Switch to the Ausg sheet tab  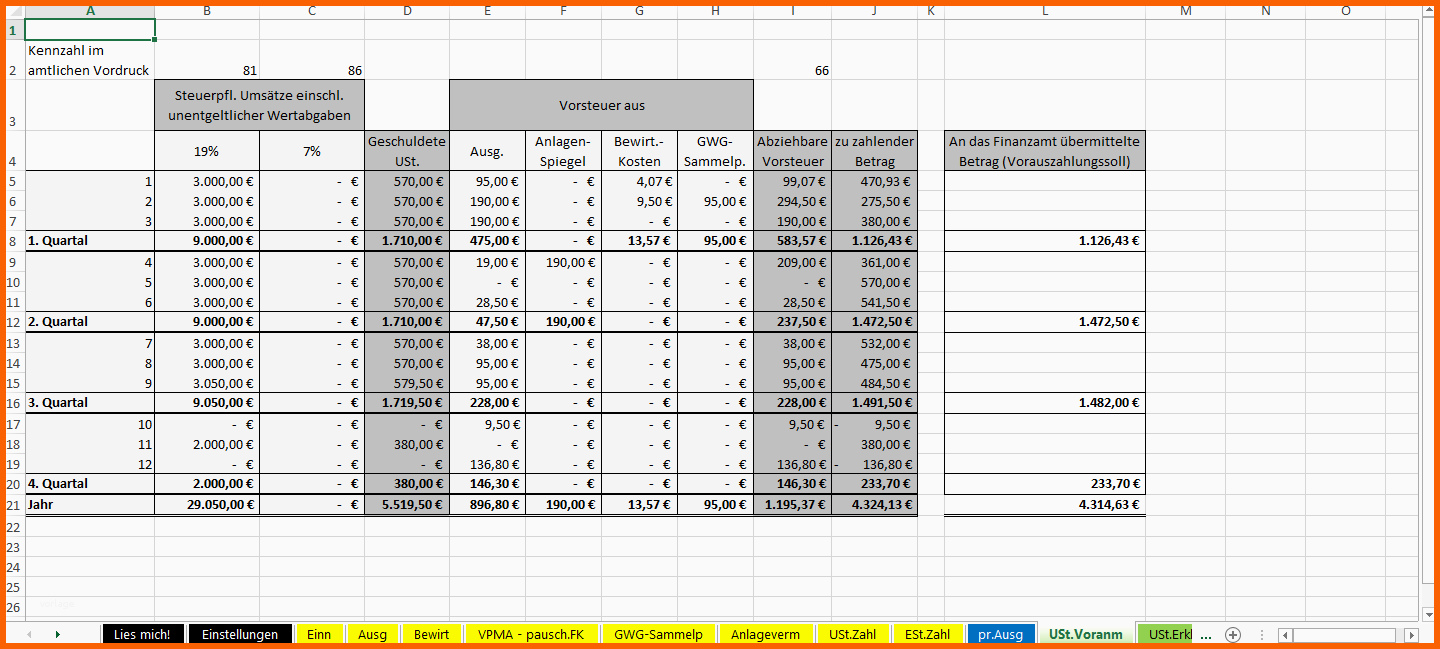[x=372, y=634]
